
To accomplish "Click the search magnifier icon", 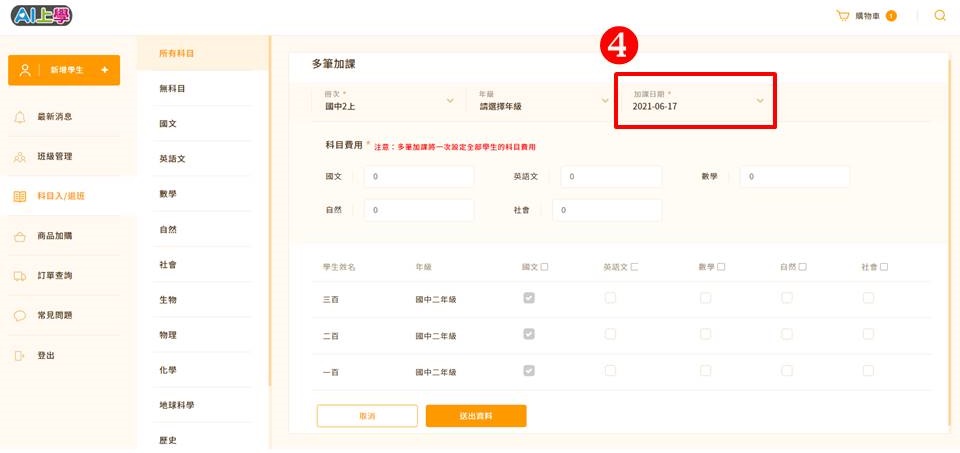I will (940, 16).
